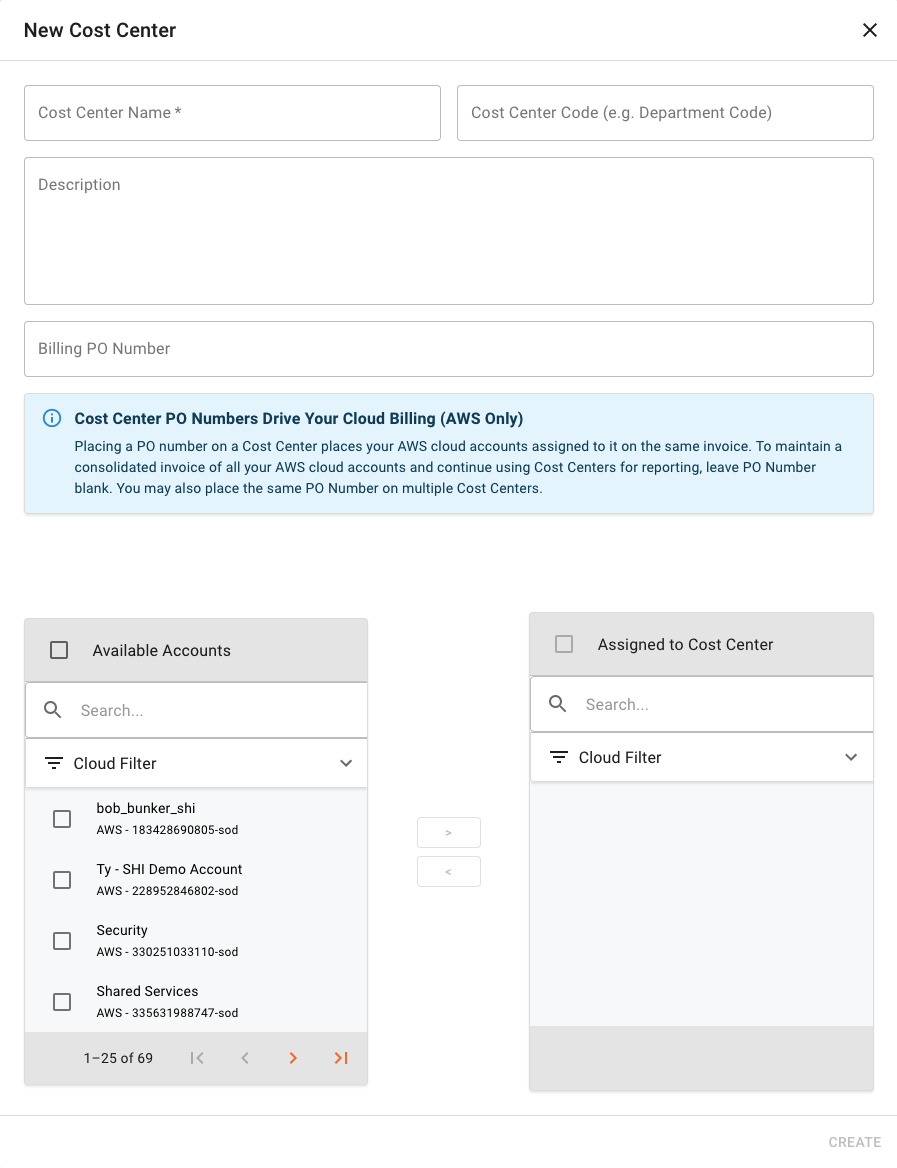Check the bob_bunker_shi account checkbox

click(x=62, y=819)
